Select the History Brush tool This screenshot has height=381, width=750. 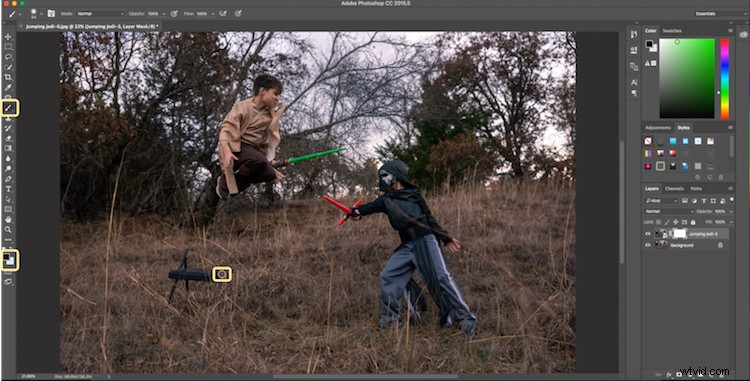coord(8,128)
